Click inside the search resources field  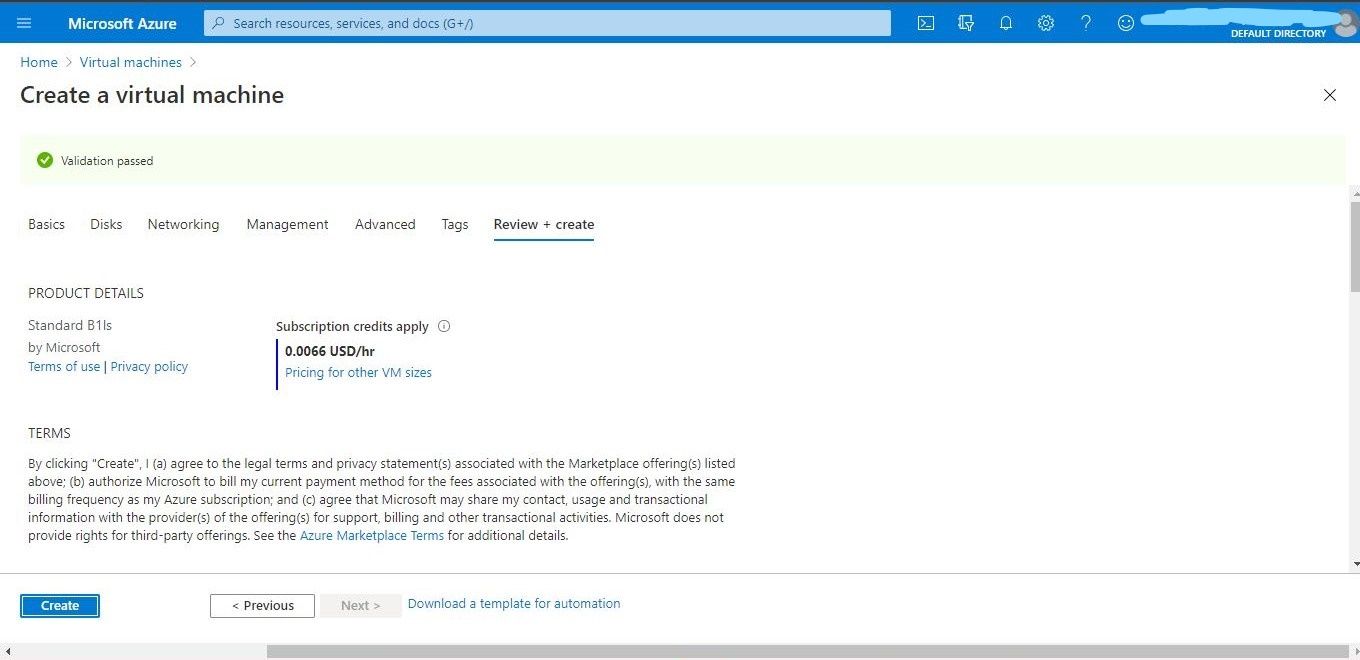546,22
